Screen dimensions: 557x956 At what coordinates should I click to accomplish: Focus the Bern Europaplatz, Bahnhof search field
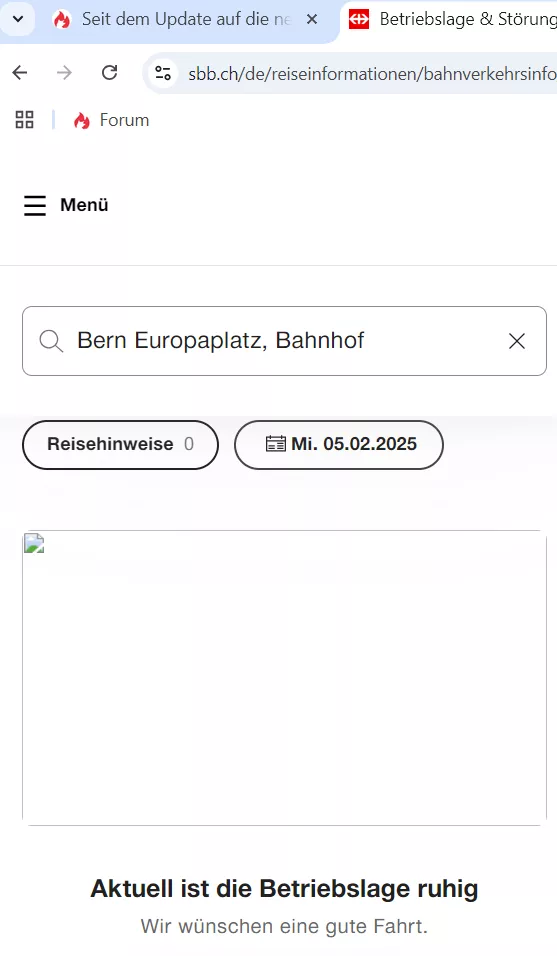[x=284, y=341]
